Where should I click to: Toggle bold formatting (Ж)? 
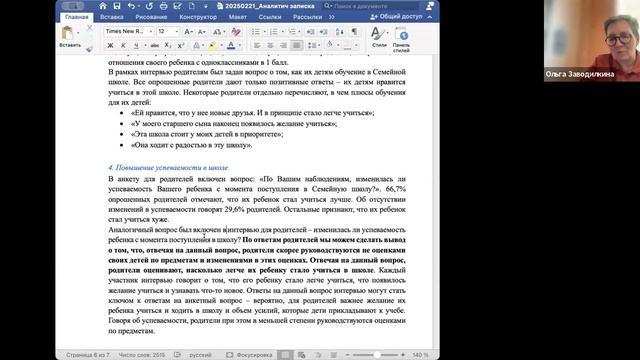click(110, 46)
